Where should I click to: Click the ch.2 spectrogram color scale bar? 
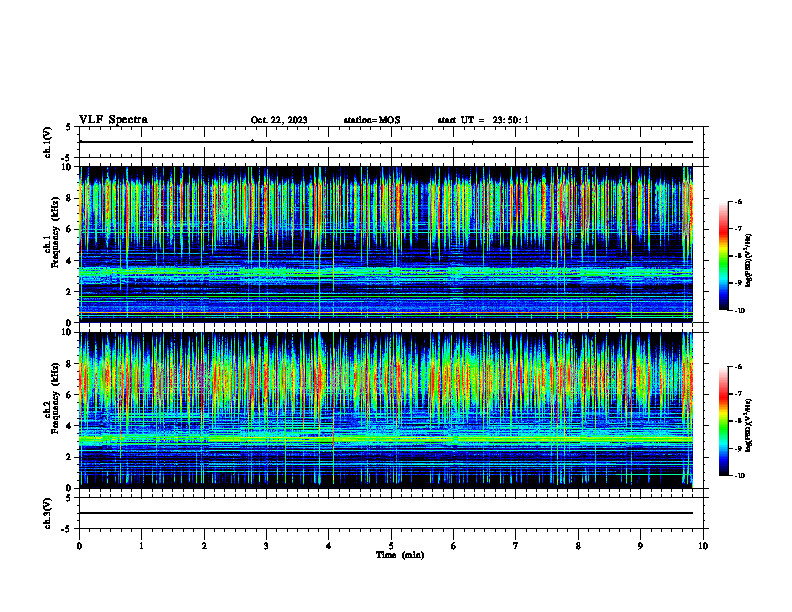tap(723, 421)
